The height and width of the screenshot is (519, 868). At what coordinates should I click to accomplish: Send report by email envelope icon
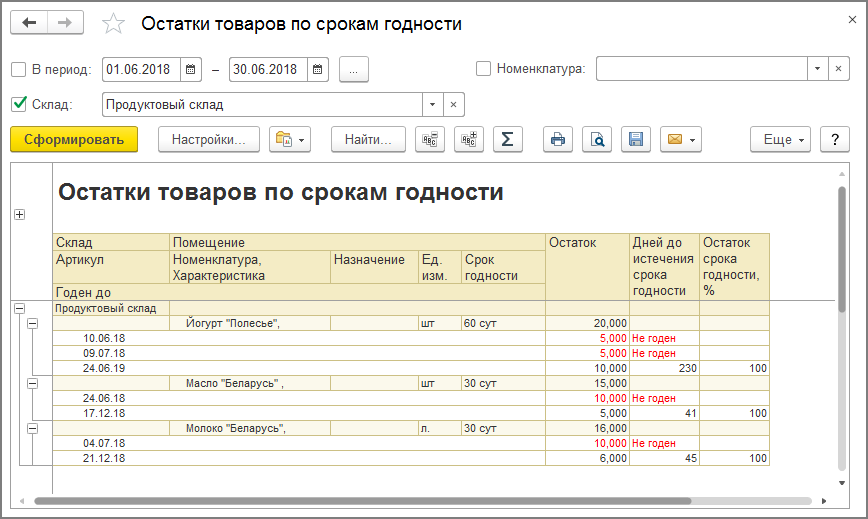click(681, 139)
